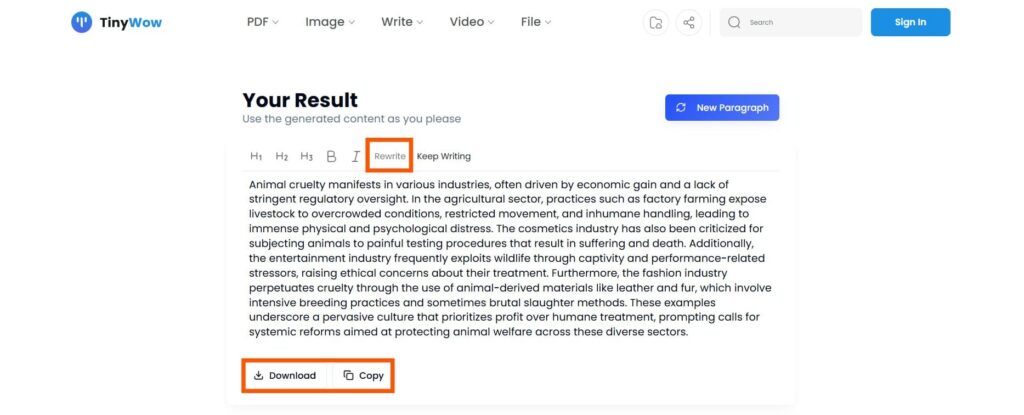Image resolution: width=1024 pixels, height=415 pixels.
Task: Open the folder files icon in header
Action: click(x=656, y=22)
